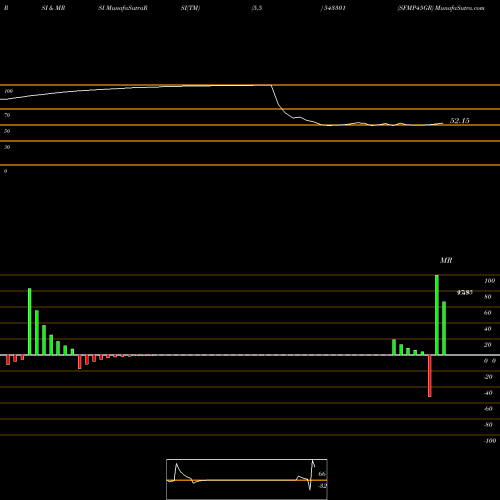Click the MR axis label -20
The image size is (500, 500).
488,377
